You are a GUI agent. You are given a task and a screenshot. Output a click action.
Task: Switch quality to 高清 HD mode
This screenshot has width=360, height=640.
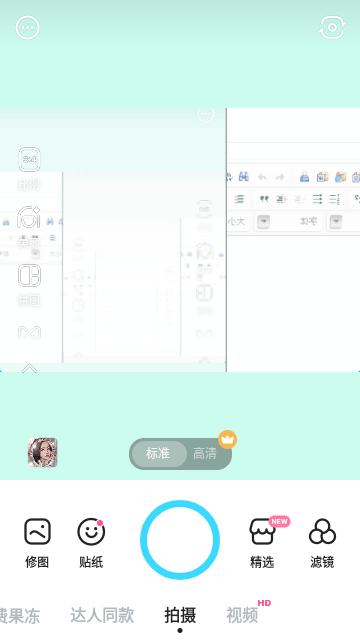pos(205,453)
